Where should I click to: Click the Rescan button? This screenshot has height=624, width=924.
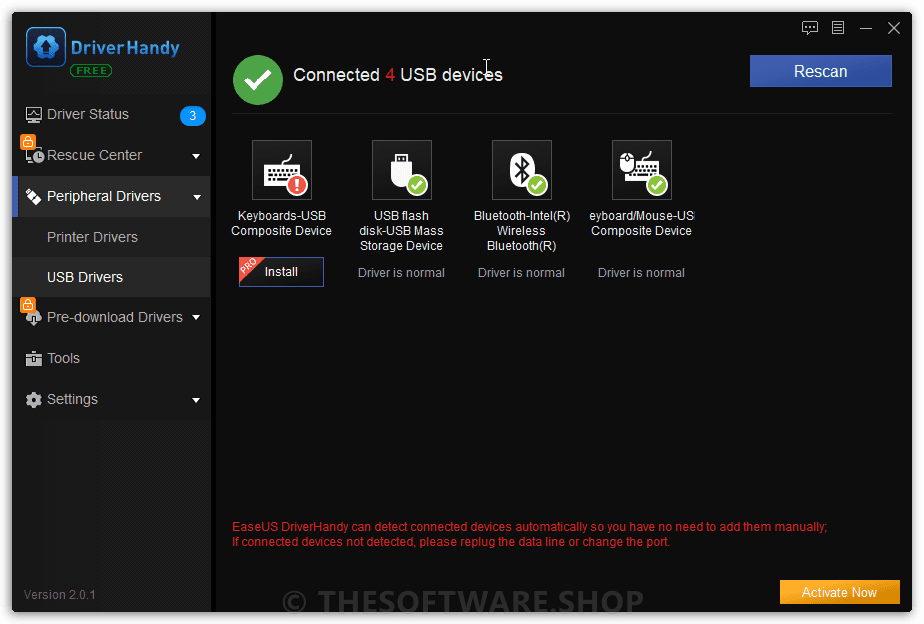[x=820, y=71]
